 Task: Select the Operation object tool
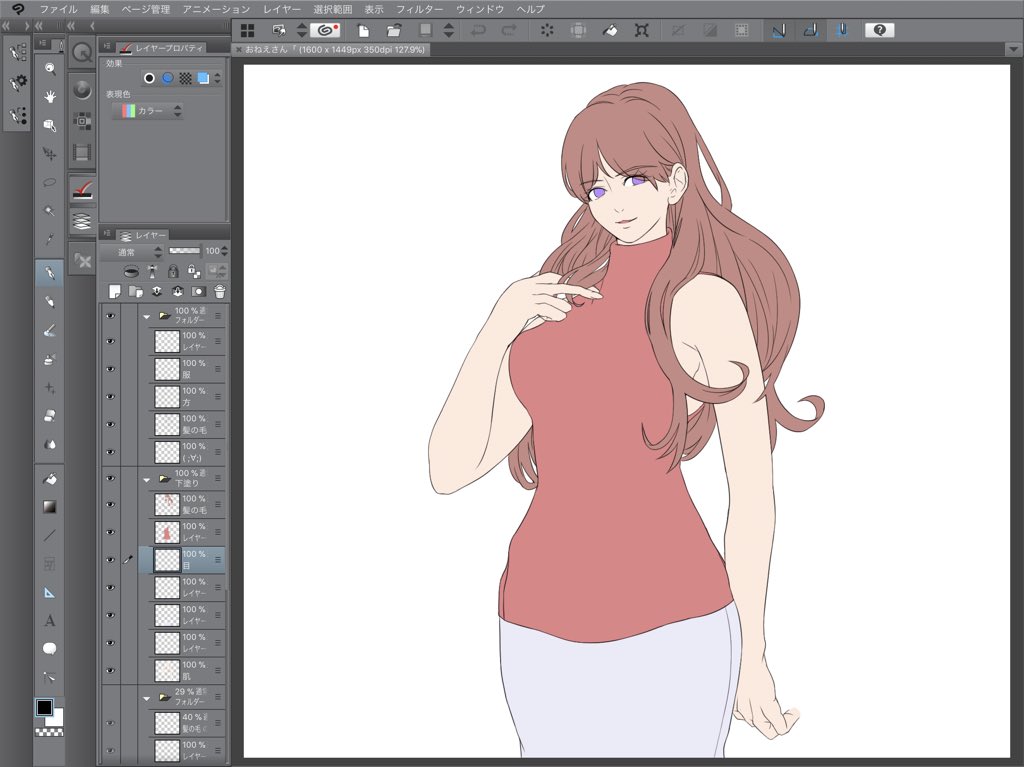pyautogui.click(x=50, y=125)
